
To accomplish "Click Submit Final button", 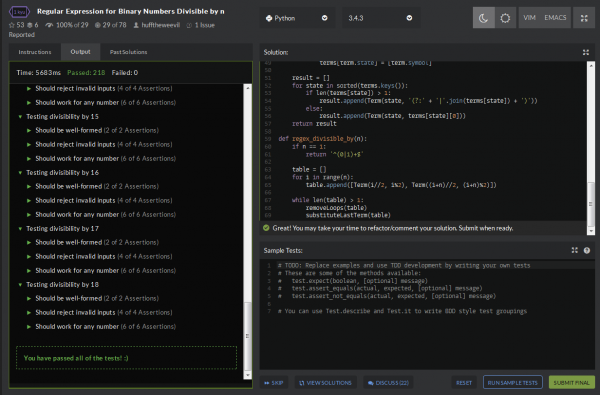I will (571, 382).
